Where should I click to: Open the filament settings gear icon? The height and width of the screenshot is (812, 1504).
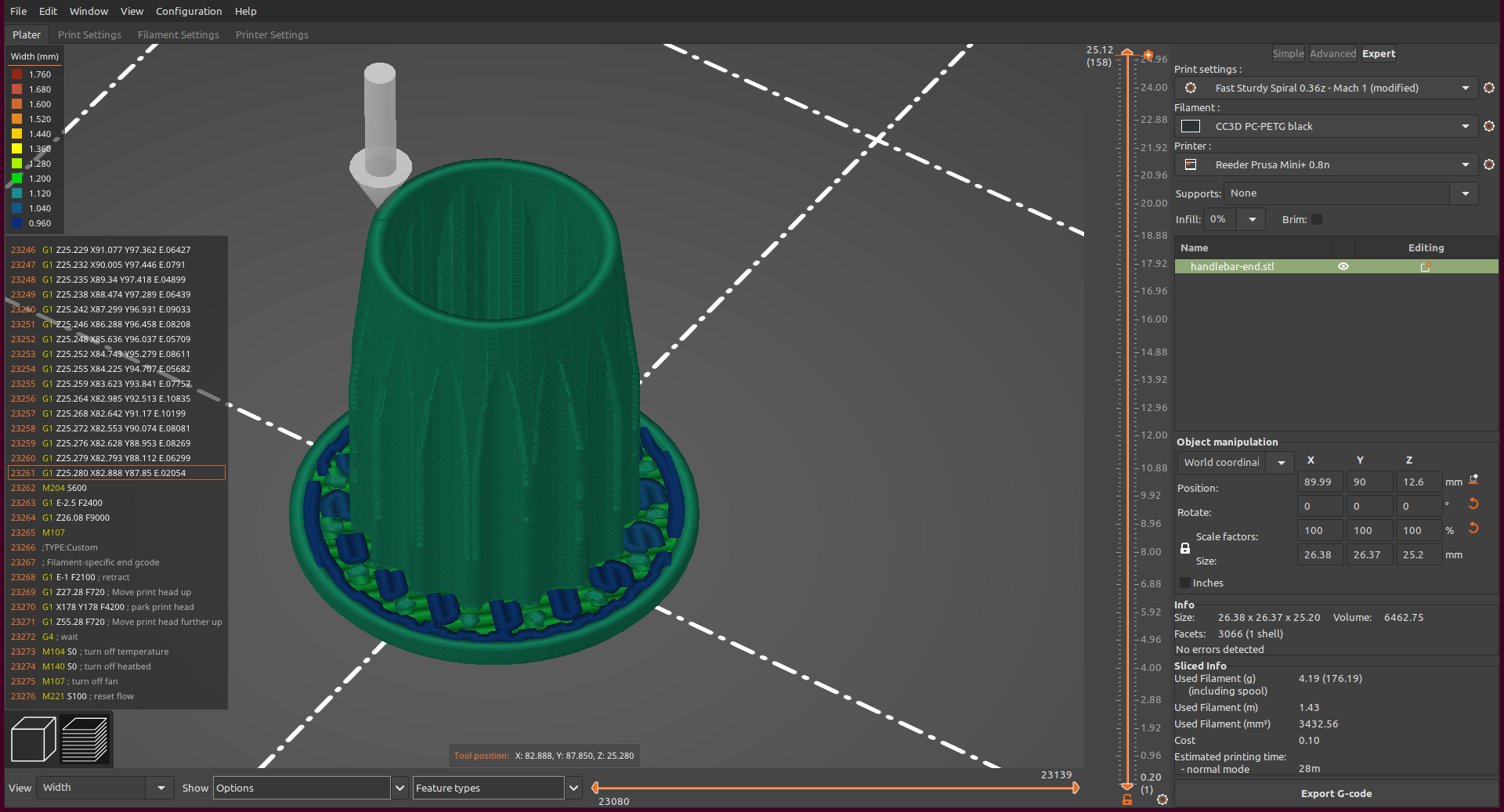pos(1488,126)
